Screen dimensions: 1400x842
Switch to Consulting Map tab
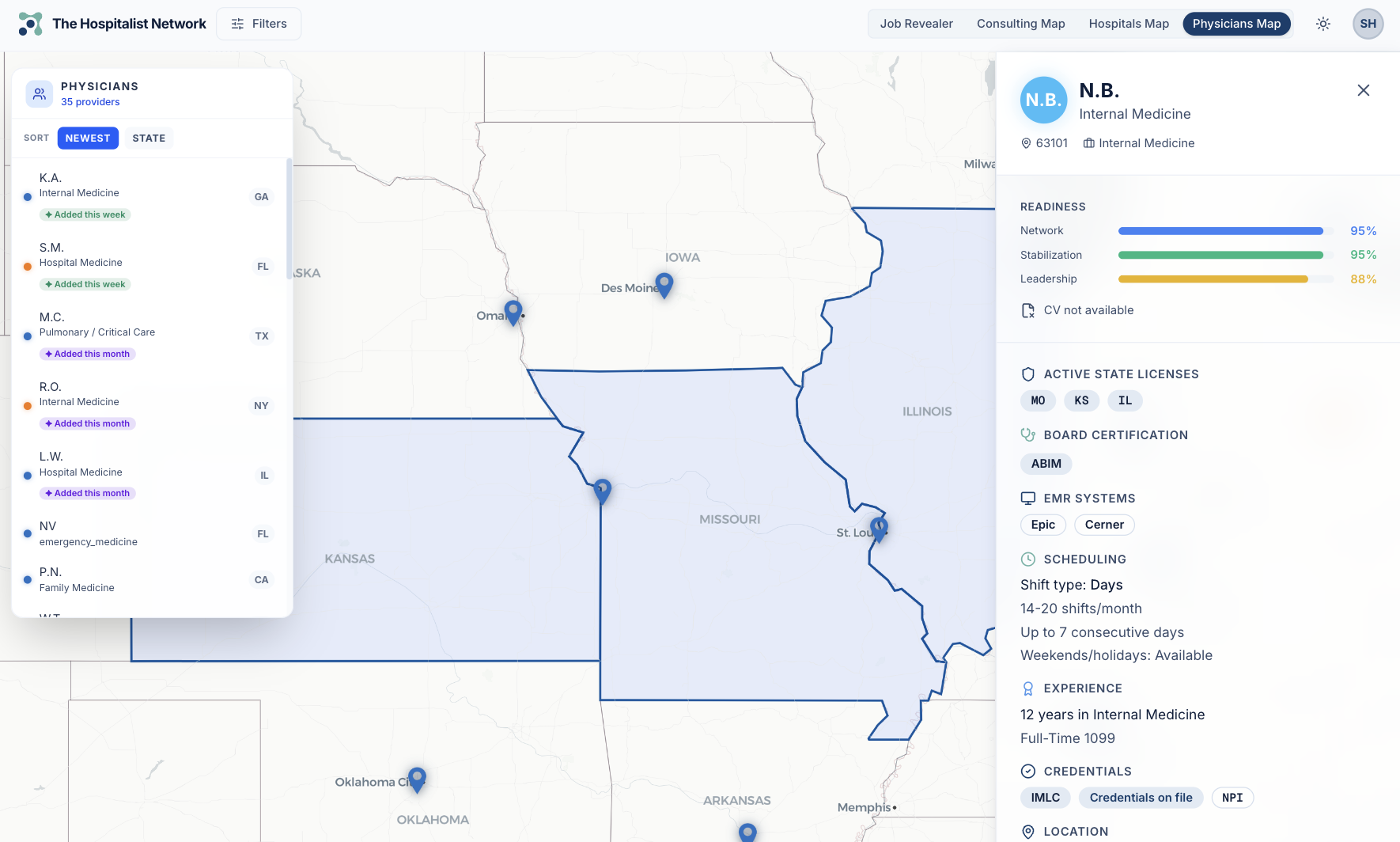pos(1020,24)
